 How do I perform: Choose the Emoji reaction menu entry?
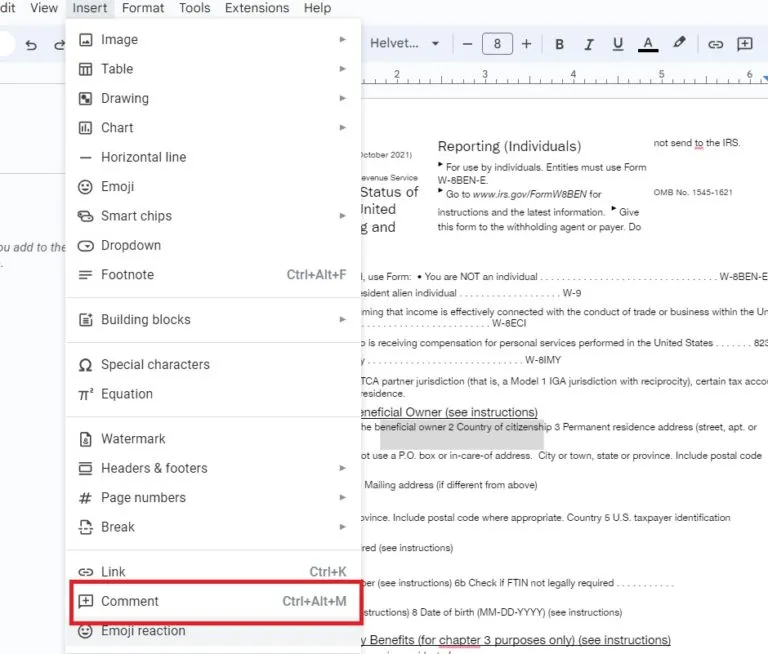coord(213,631)
